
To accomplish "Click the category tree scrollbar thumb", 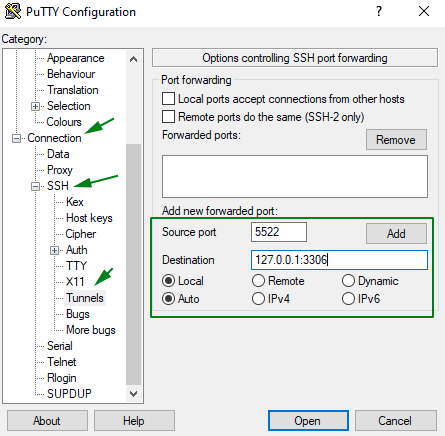I will point(133,264).
